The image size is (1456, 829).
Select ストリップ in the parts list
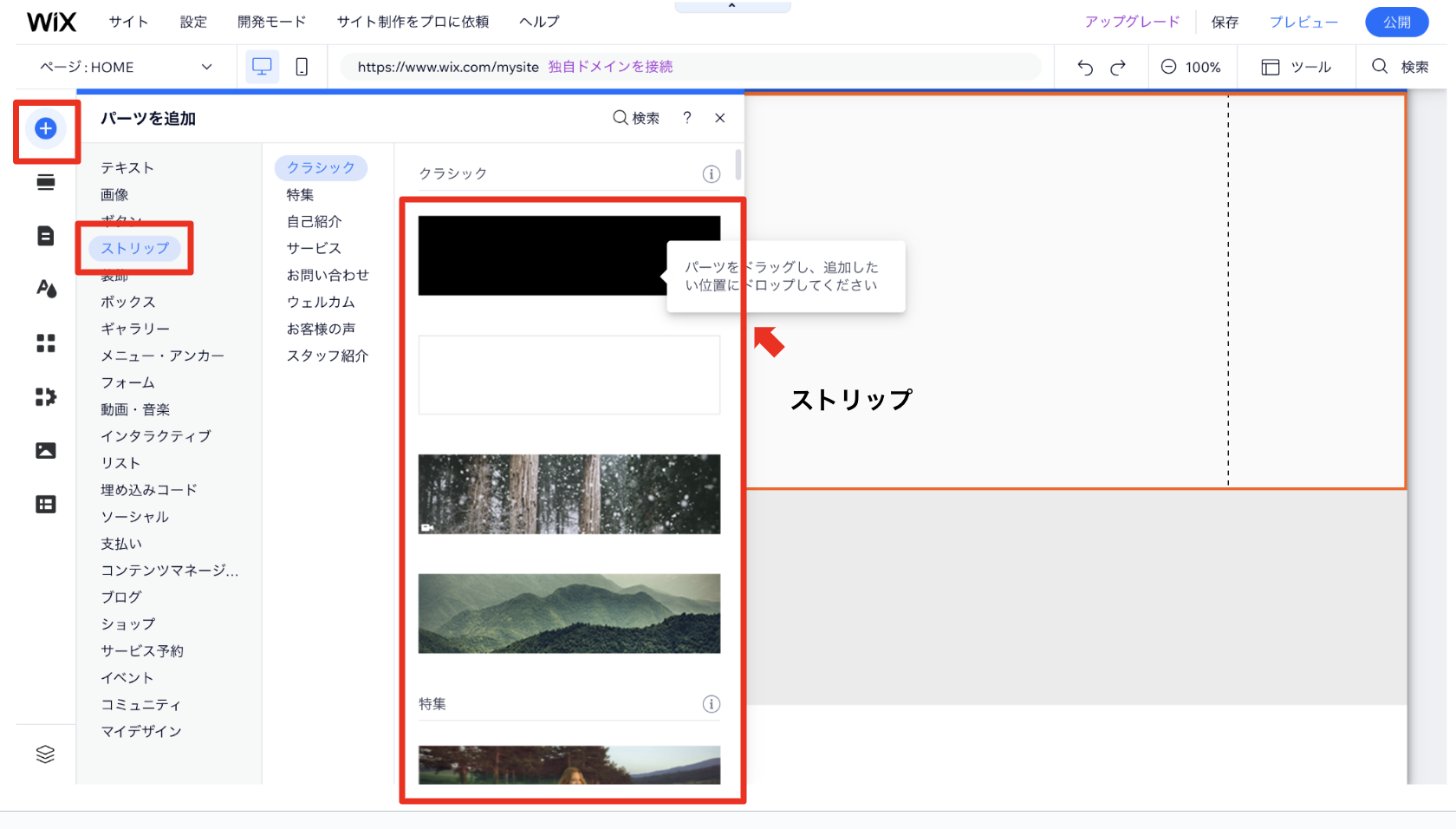[x=134, y=248]
